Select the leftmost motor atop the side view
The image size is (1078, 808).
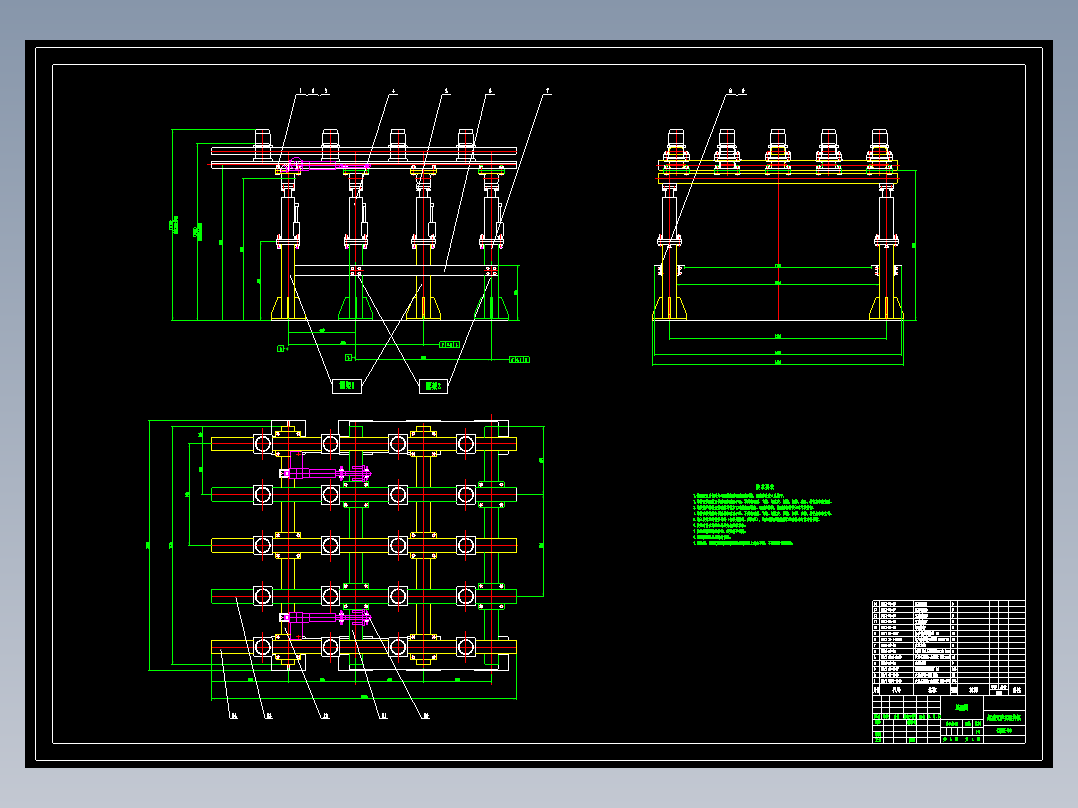point(676,146)
